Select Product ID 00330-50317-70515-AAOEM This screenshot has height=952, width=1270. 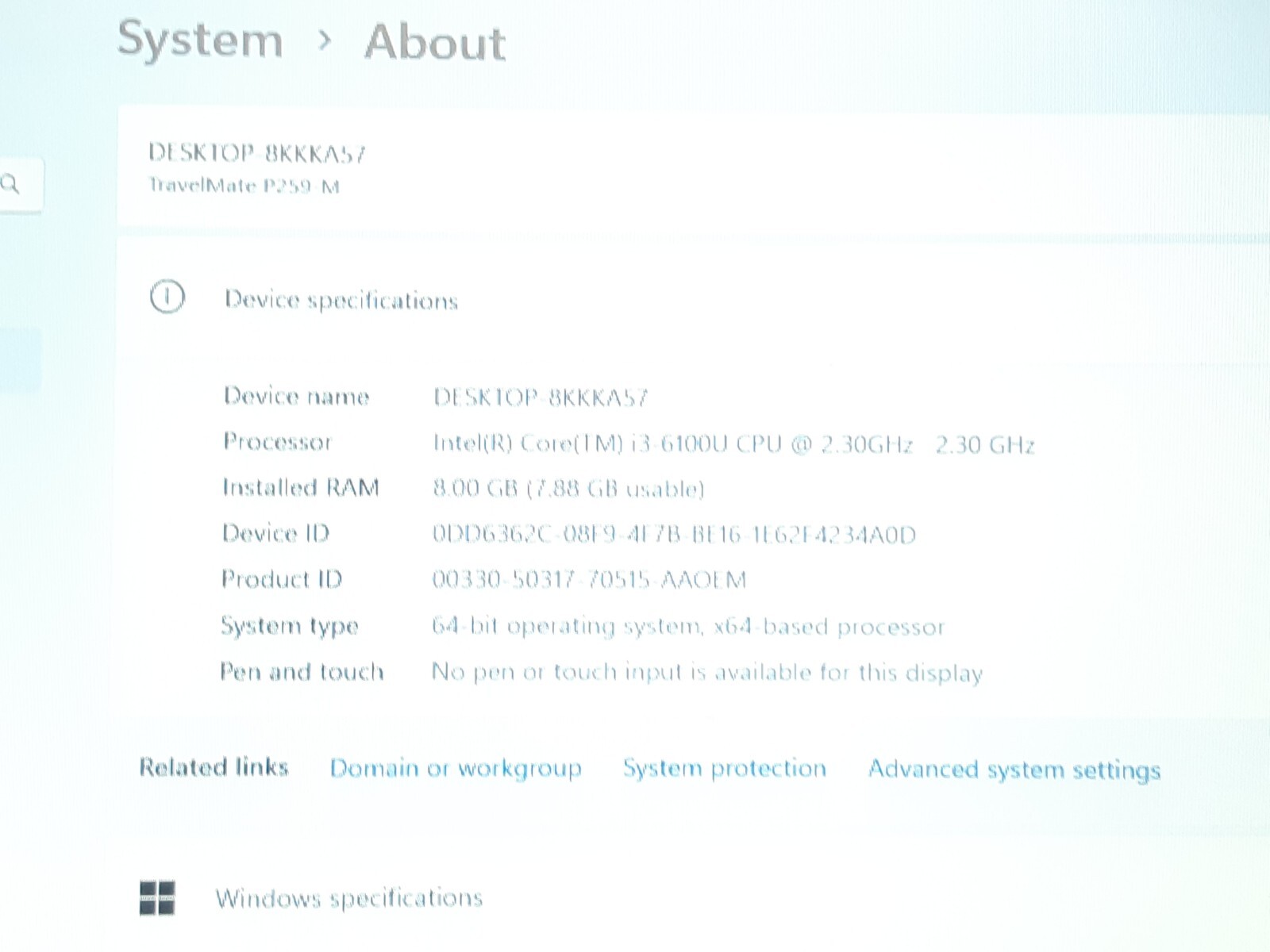[x=589, y=580]
